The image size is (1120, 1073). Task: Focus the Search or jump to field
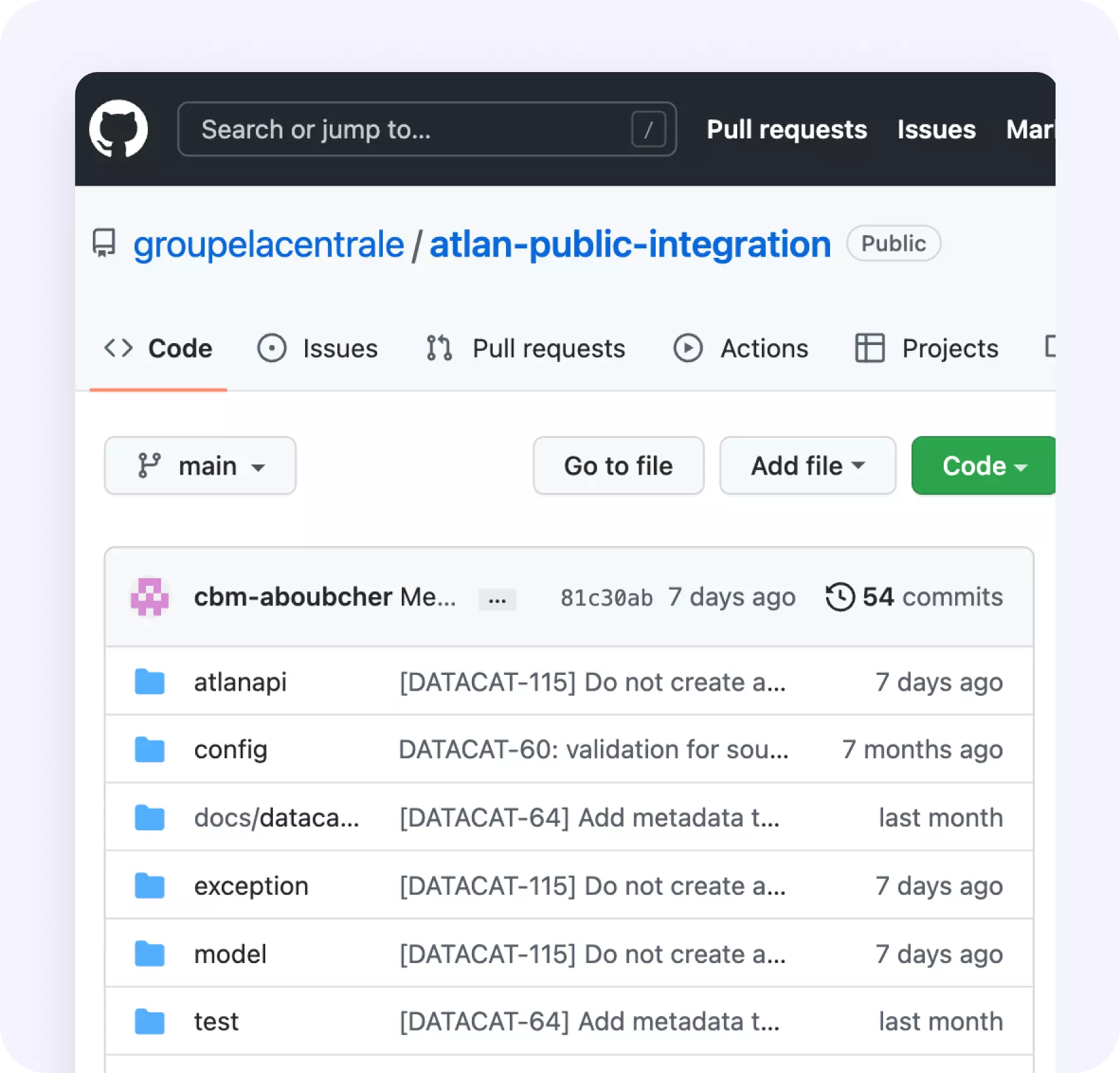[427, 130]
